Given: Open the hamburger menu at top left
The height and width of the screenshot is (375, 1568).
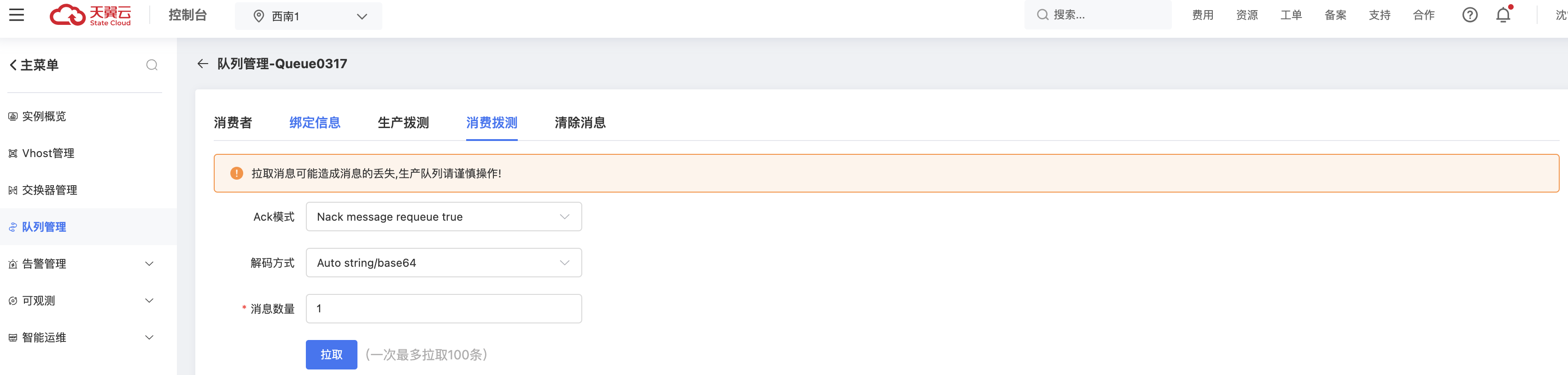Looking at the screenshot, I should tap(17, 15).
